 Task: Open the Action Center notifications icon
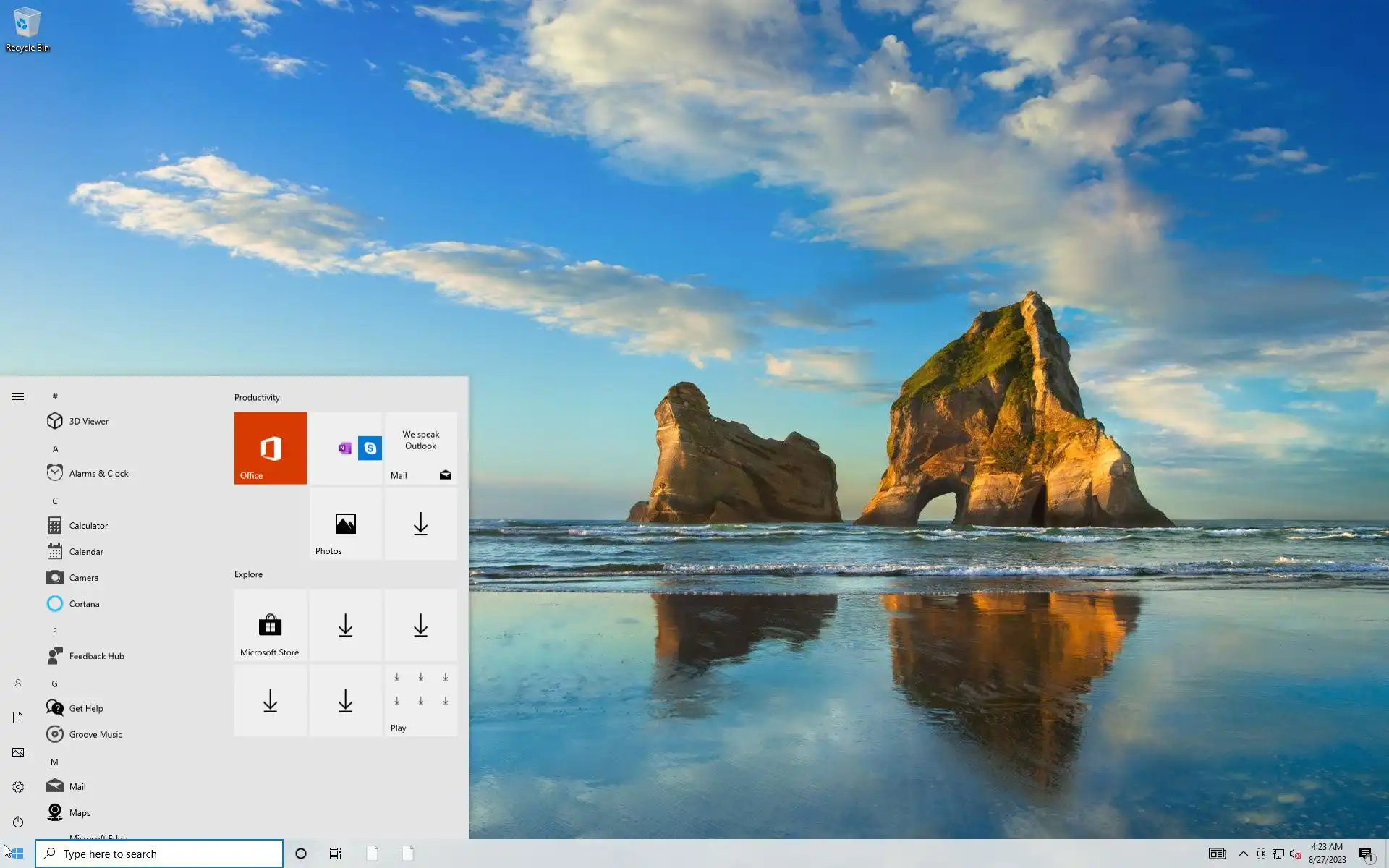[1365, 854]
